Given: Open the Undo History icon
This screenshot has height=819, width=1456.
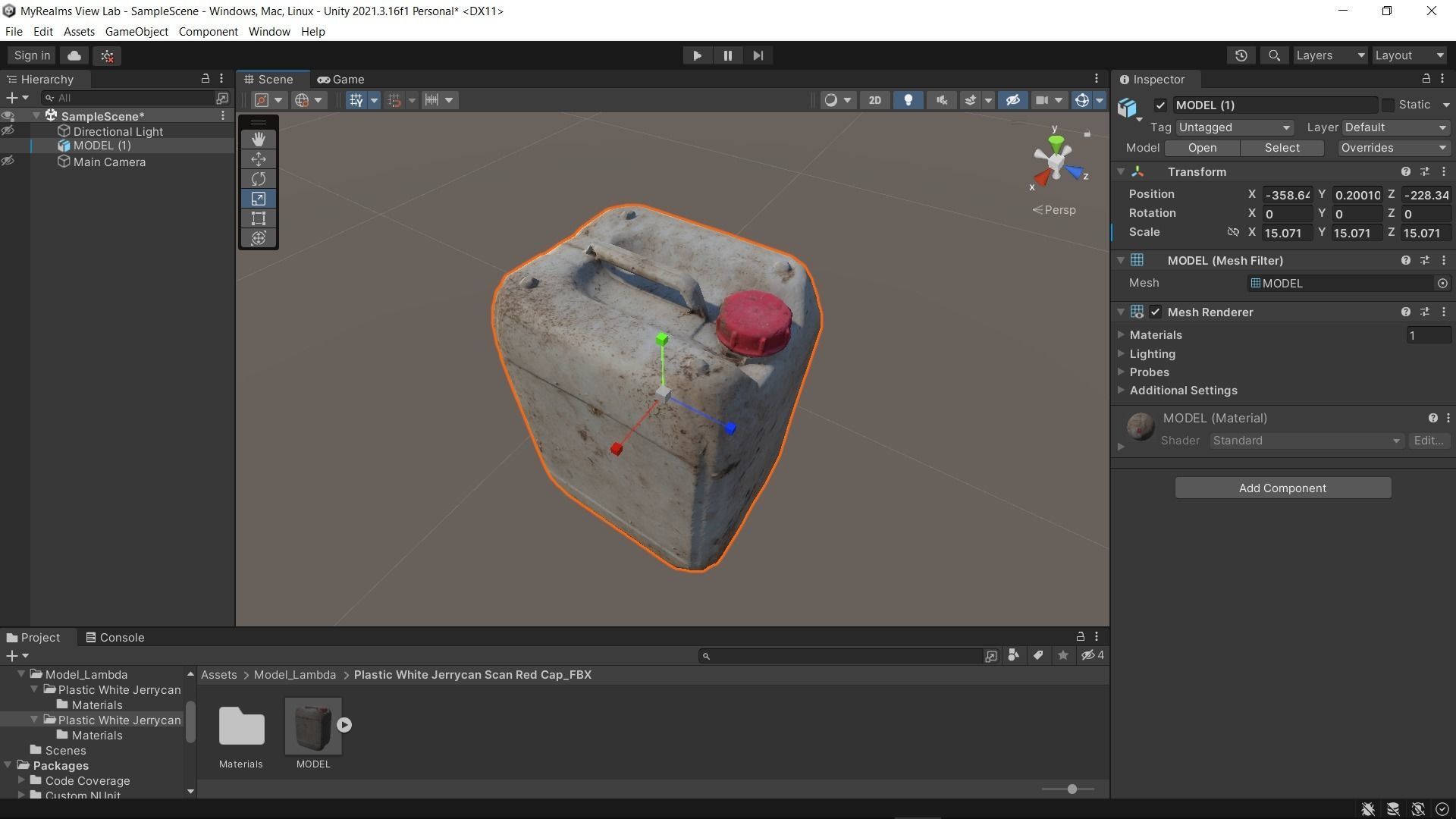Looking at the screenshot, I should (1241, 55).
